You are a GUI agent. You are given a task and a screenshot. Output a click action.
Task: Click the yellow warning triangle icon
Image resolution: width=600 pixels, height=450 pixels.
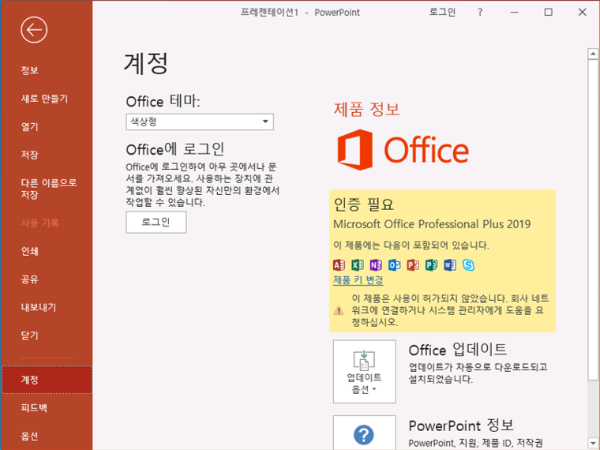(338, 310)
